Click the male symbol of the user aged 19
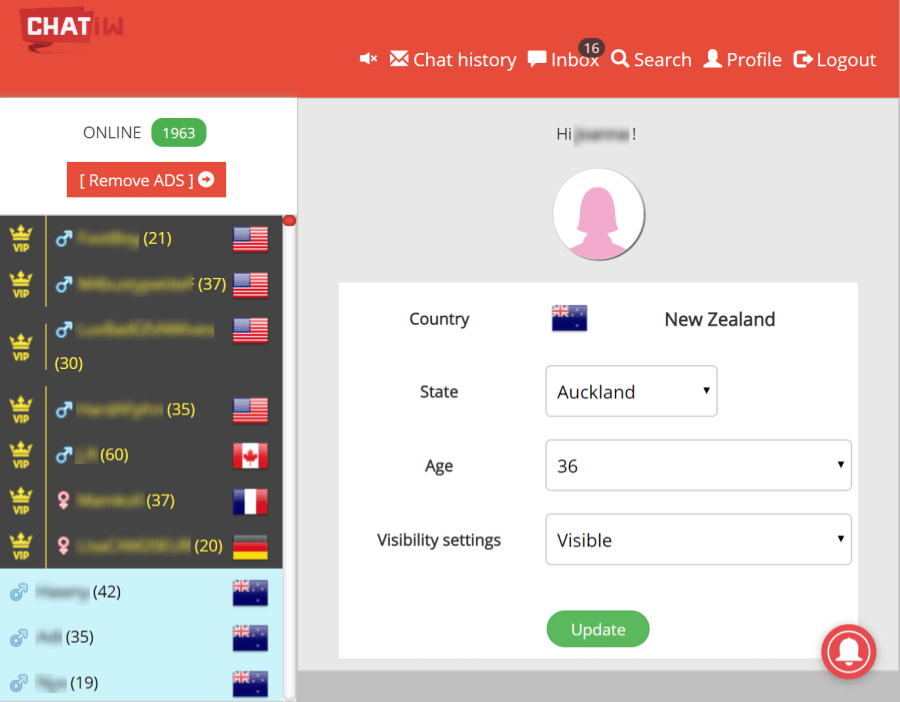This screenshot has height=702, width=900. (x=18, y=683)
